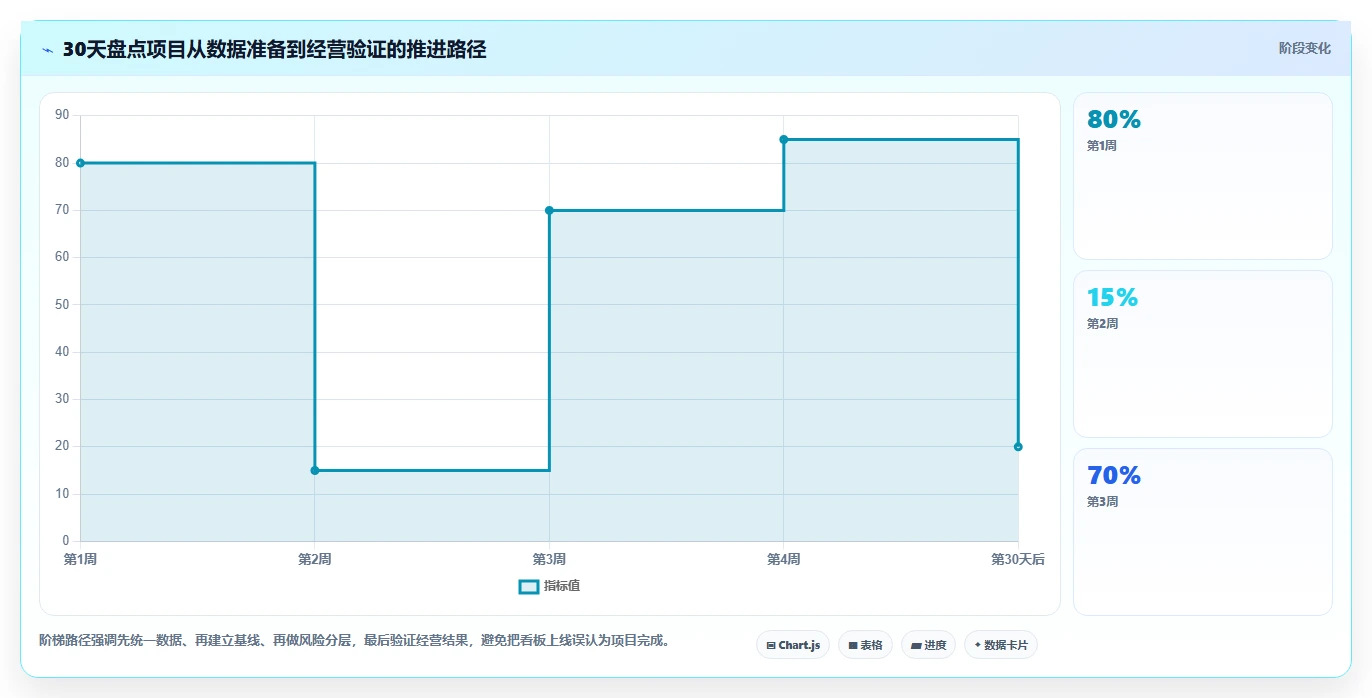
Task: Select the 80% 第1周 card
Action: pos(1202,176)
